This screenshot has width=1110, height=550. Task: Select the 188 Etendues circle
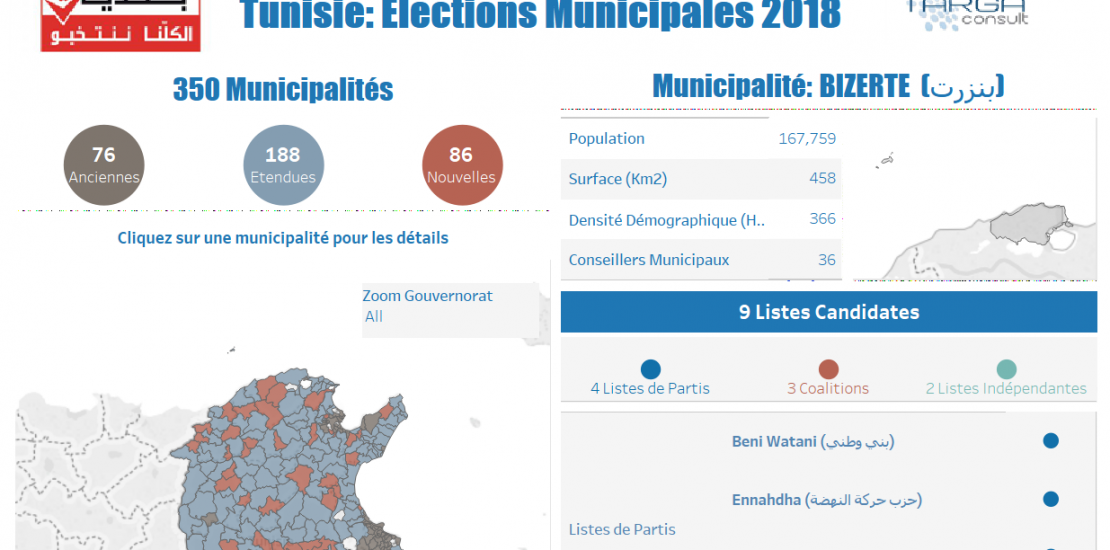283,166
